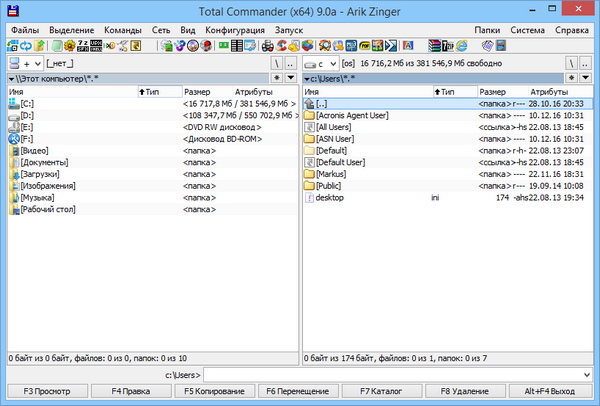This screenshot has width=600, height=406.
Task: Sort the right panel by Размер column
Action: point(492,91)
